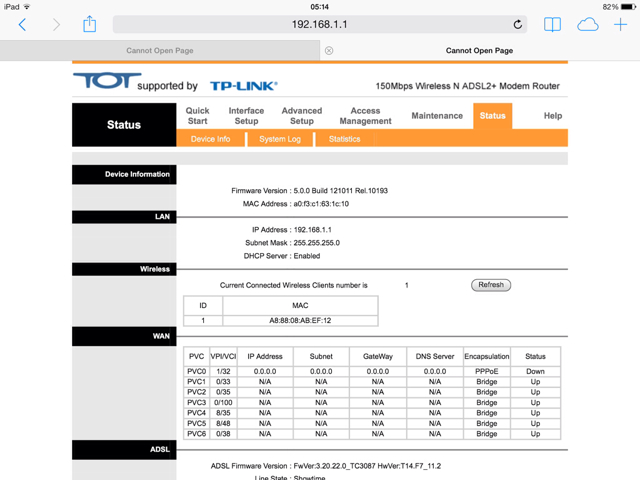Open the Help menu

click(x=553, y=116)
